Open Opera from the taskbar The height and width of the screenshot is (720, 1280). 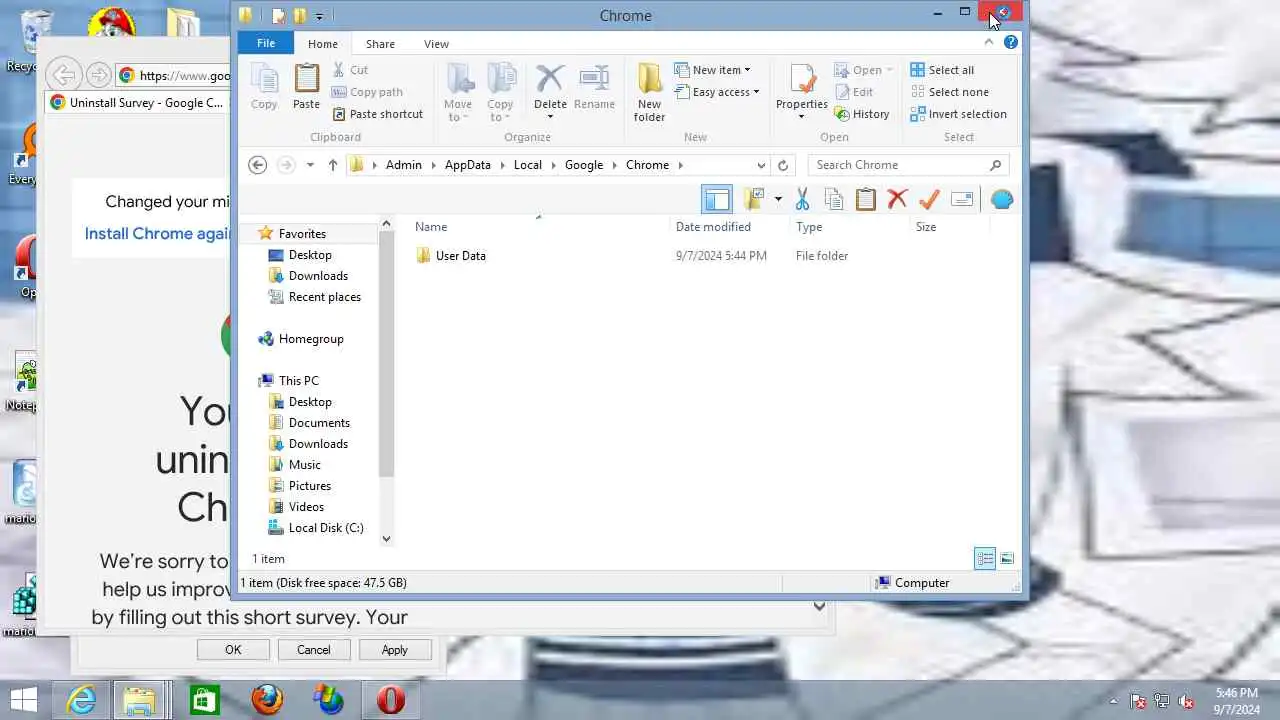pos(391,700)
